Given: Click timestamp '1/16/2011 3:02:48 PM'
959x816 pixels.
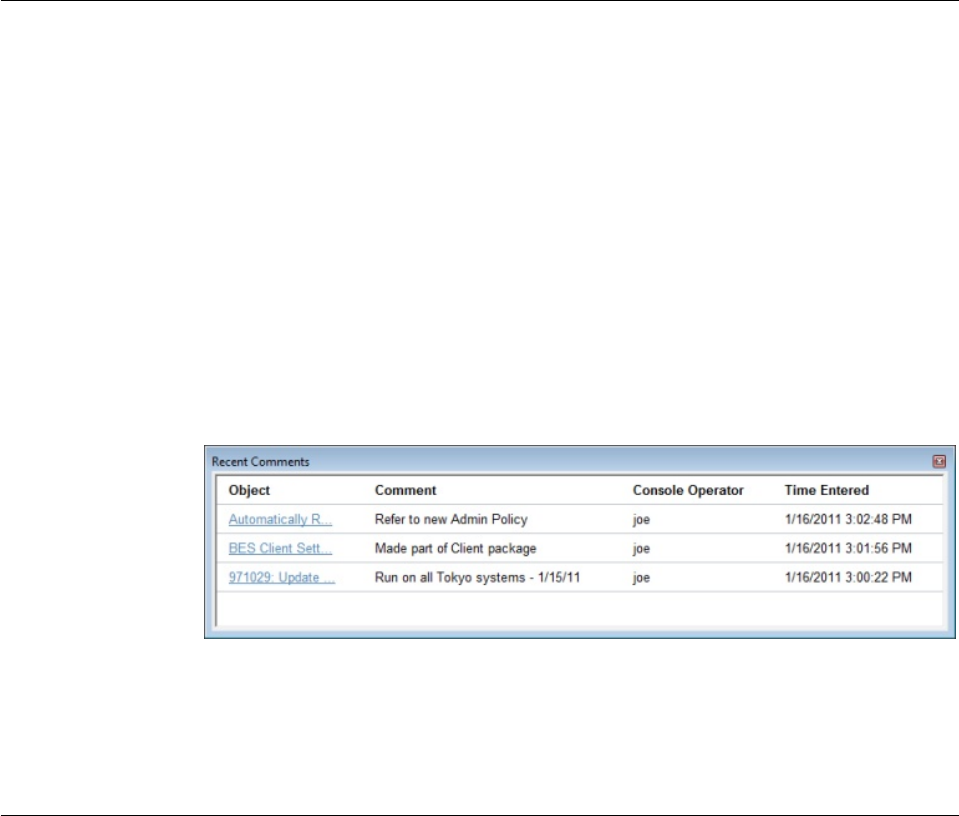Looking at the screenshot, I should coord(848,519).
